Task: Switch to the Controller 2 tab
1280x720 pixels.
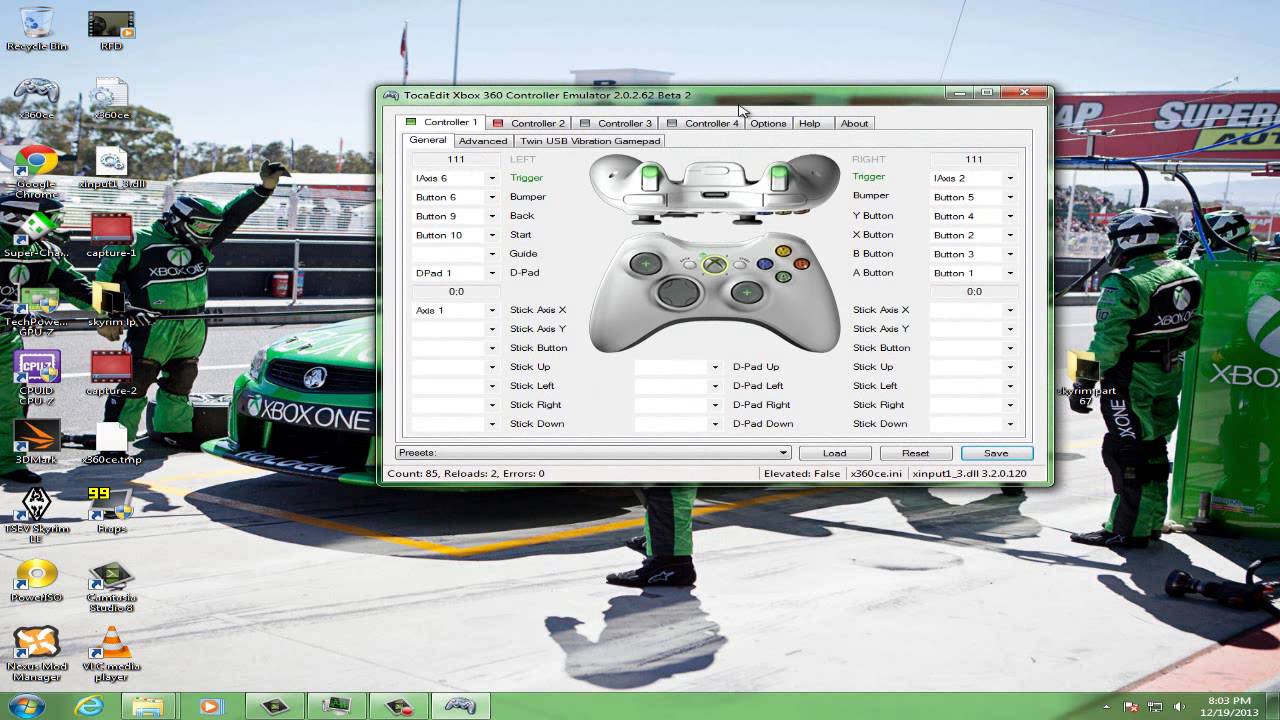Action: [x=529, y=123]
